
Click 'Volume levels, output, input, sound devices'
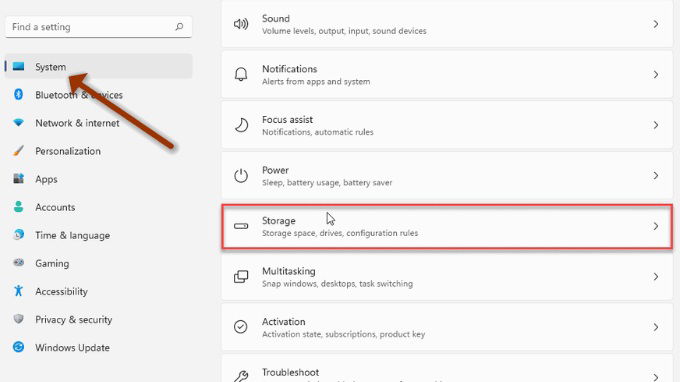[x=344, y=31]
